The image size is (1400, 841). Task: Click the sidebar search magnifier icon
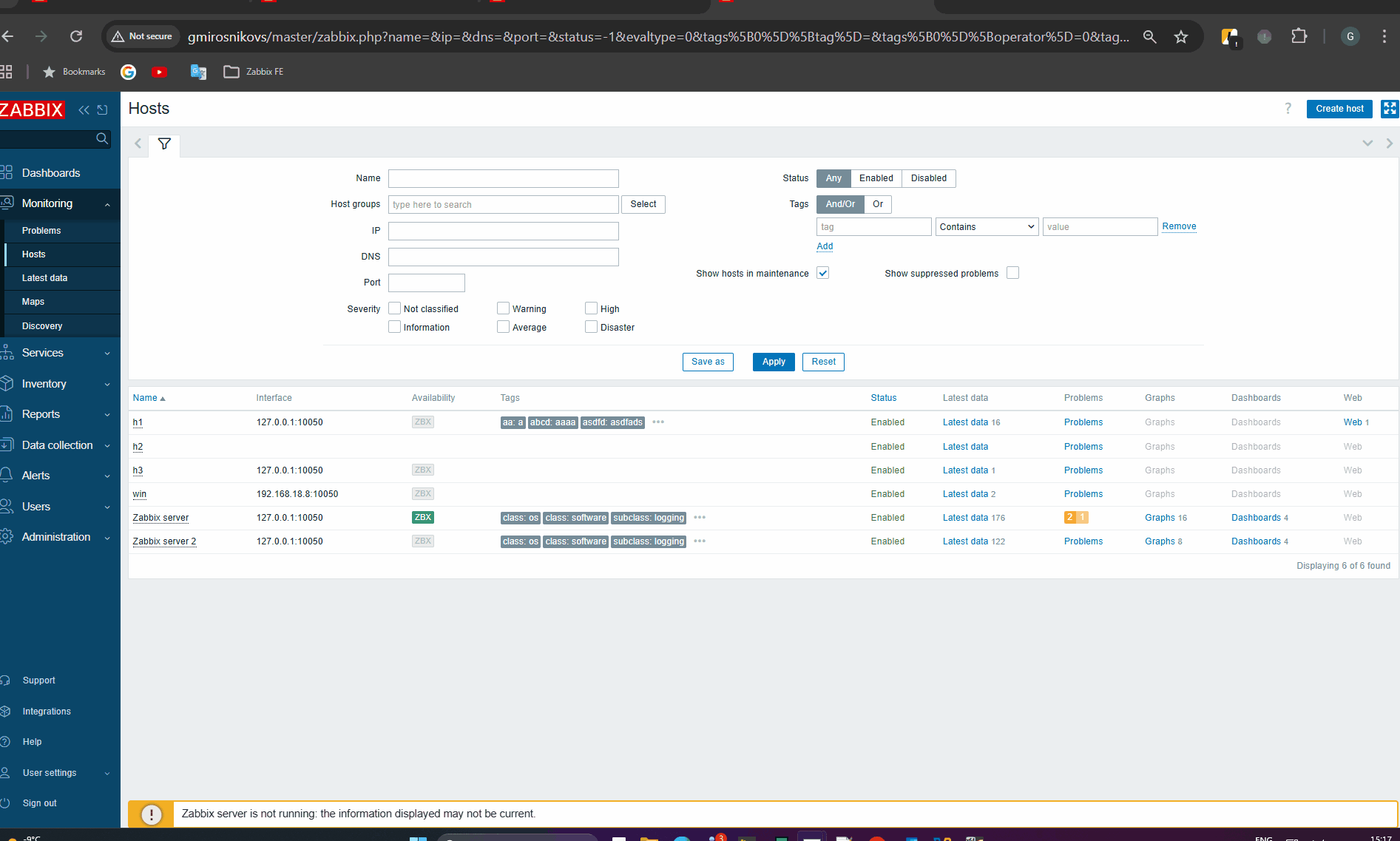click(102, 139)
